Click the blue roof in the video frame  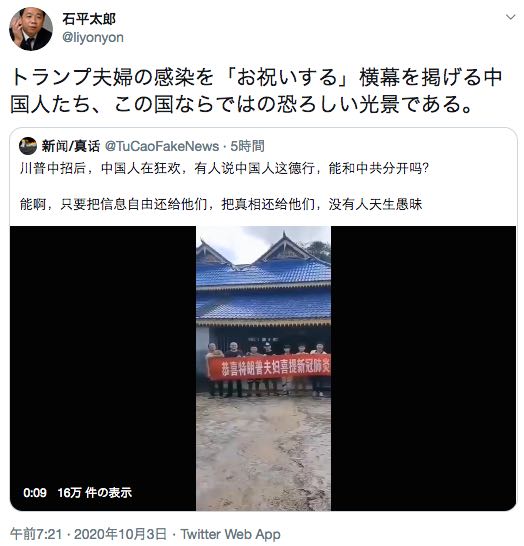click(263, 290)
